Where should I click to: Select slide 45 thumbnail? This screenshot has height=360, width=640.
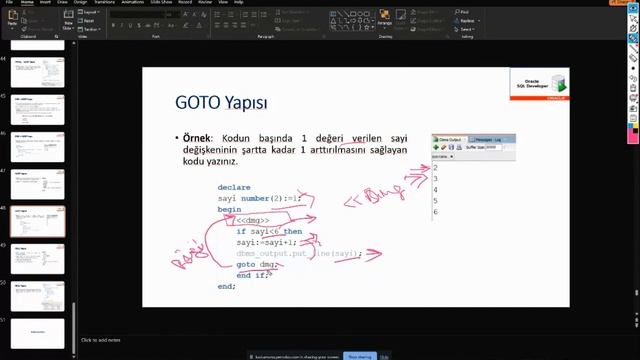pos(38,110)
